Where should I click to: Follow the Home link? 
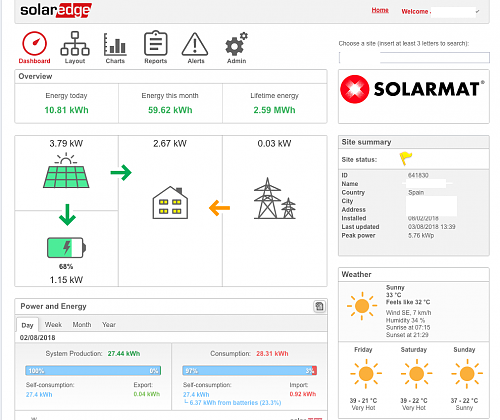tap(380, 10)
